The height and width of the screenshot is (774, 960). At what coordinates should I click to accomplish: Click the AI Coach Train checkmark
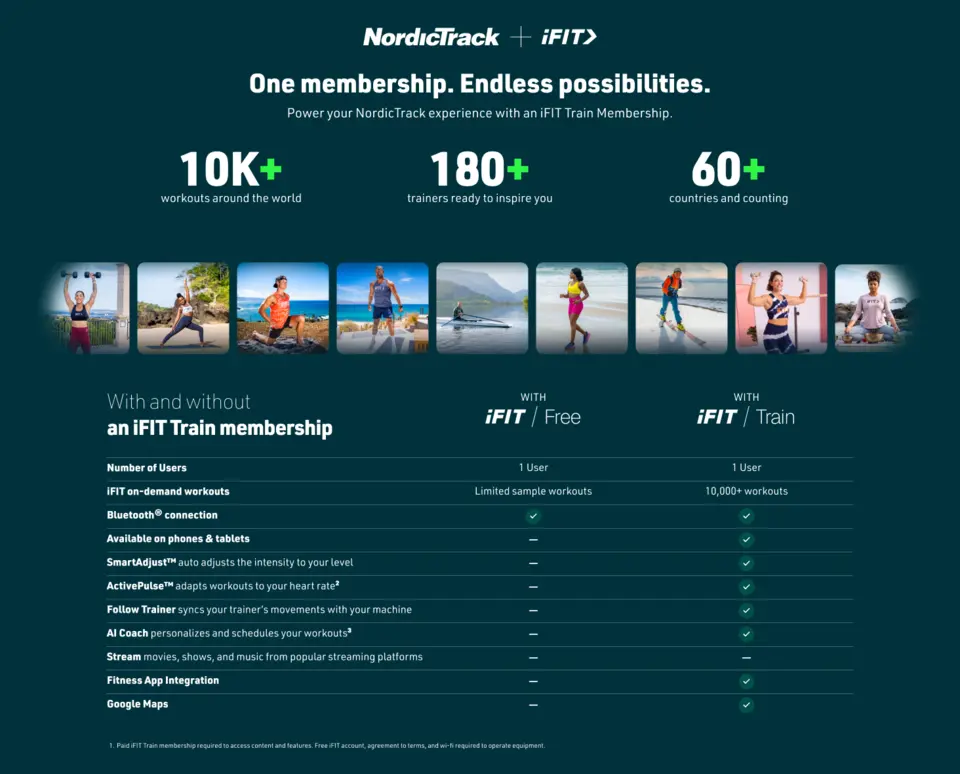tap(746, 634)
